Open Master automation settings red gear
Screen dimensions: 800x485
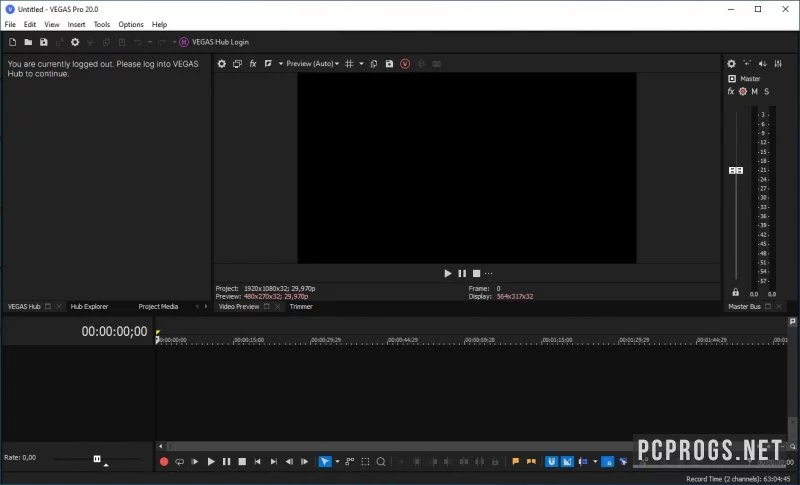tap(743, 91)
